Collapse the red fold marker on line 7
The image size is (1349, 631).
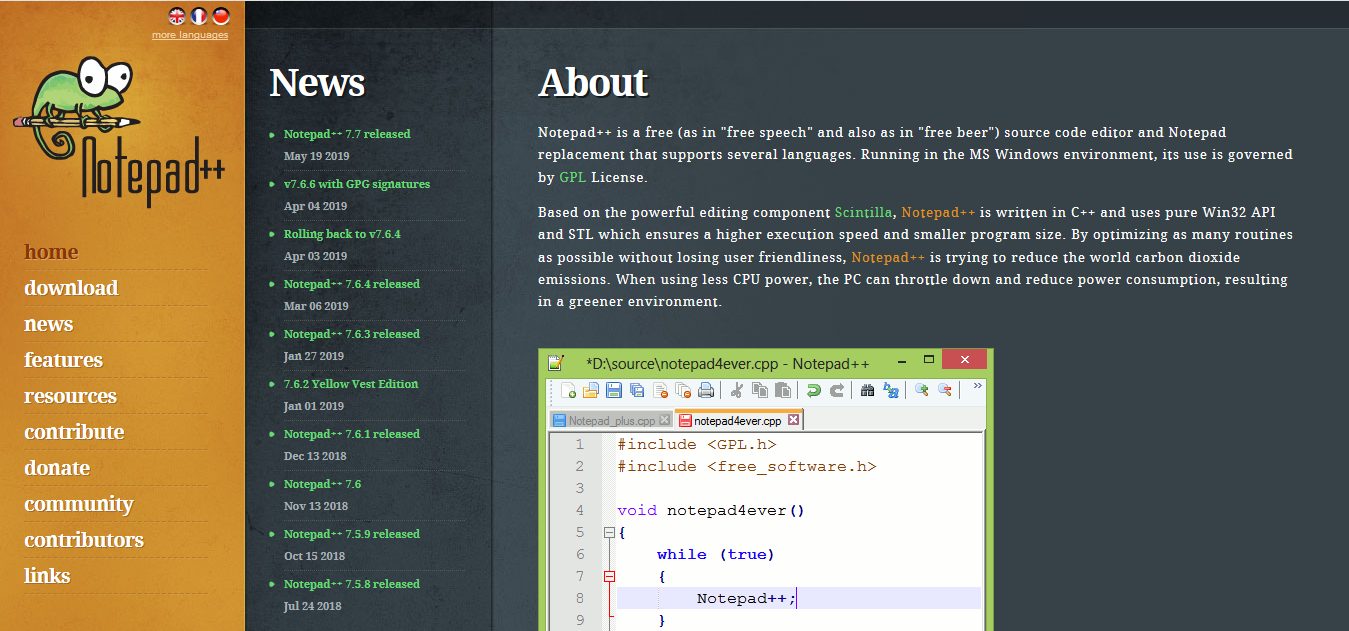tap(609, 576)
